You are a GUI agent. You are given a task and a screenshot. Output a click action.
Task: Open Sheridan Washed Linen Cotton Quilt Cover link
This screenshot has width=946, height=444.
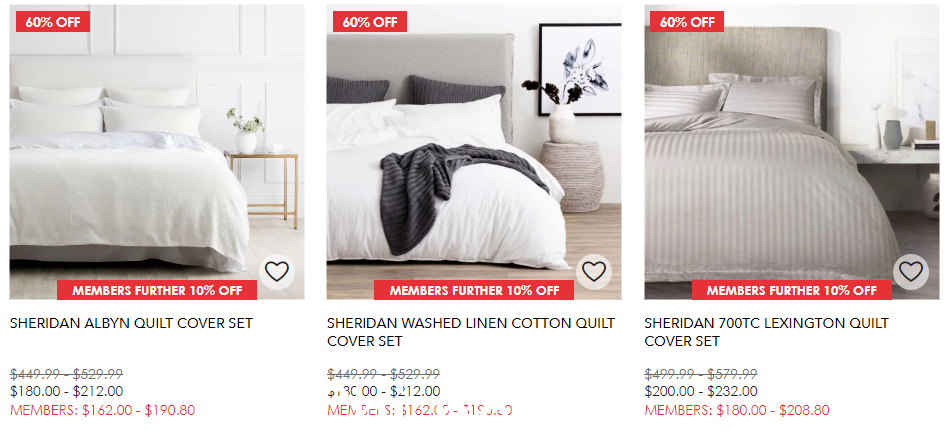coord(471,332)
